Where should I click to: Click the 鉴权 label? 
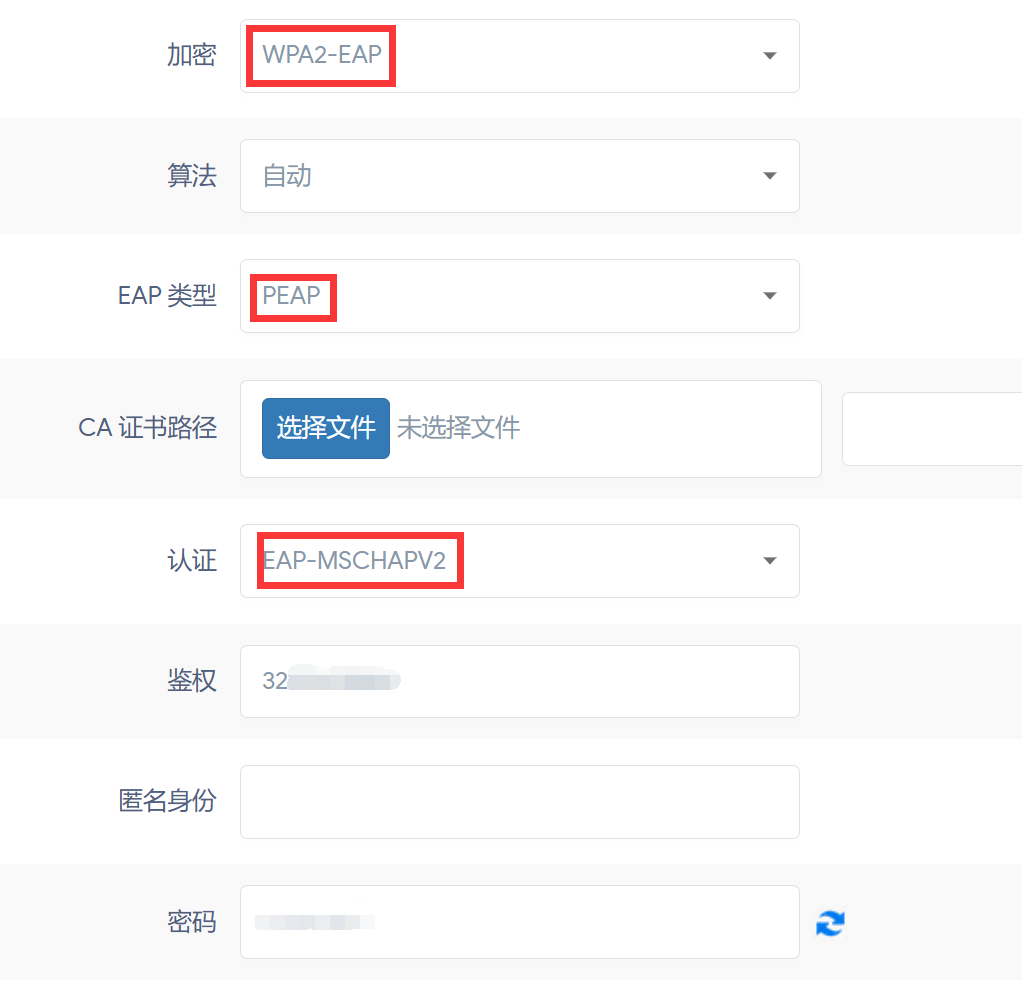pyautogui.click(x=191, y=681)
